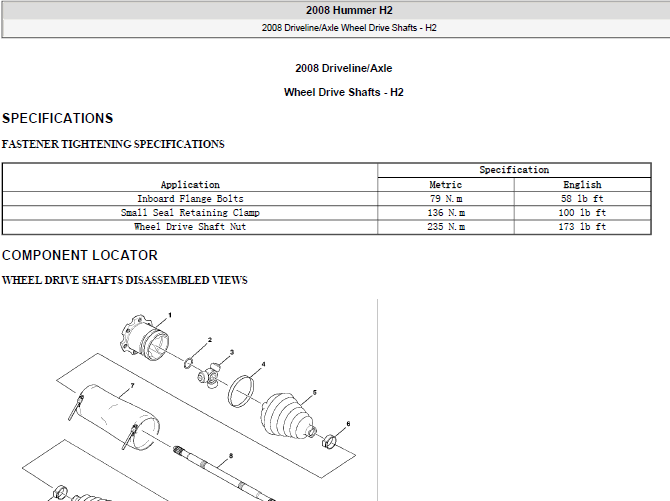Viewport: 670px width, 501px height.
Task: Select the Wheel Drive Shaft Nut row
Action: (x=327, y=227)
